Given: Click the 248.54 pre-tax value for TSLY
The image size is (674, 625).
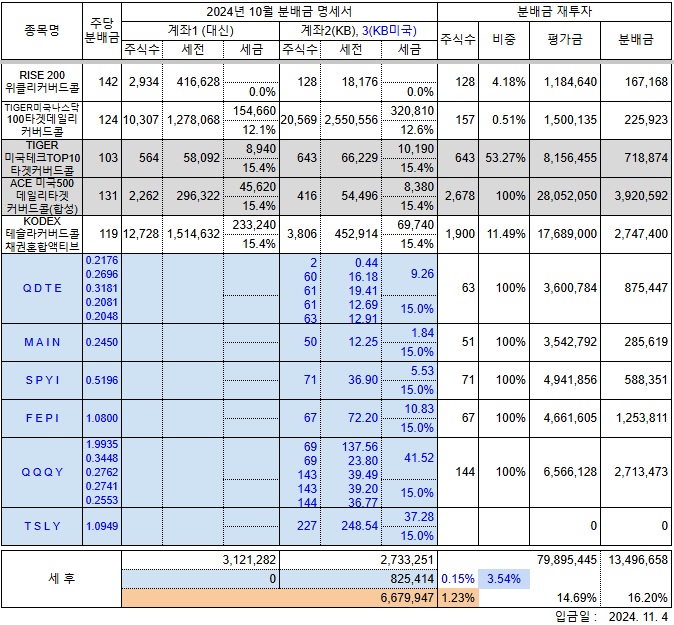Looking at the screenshot, I should pos(360,526).
